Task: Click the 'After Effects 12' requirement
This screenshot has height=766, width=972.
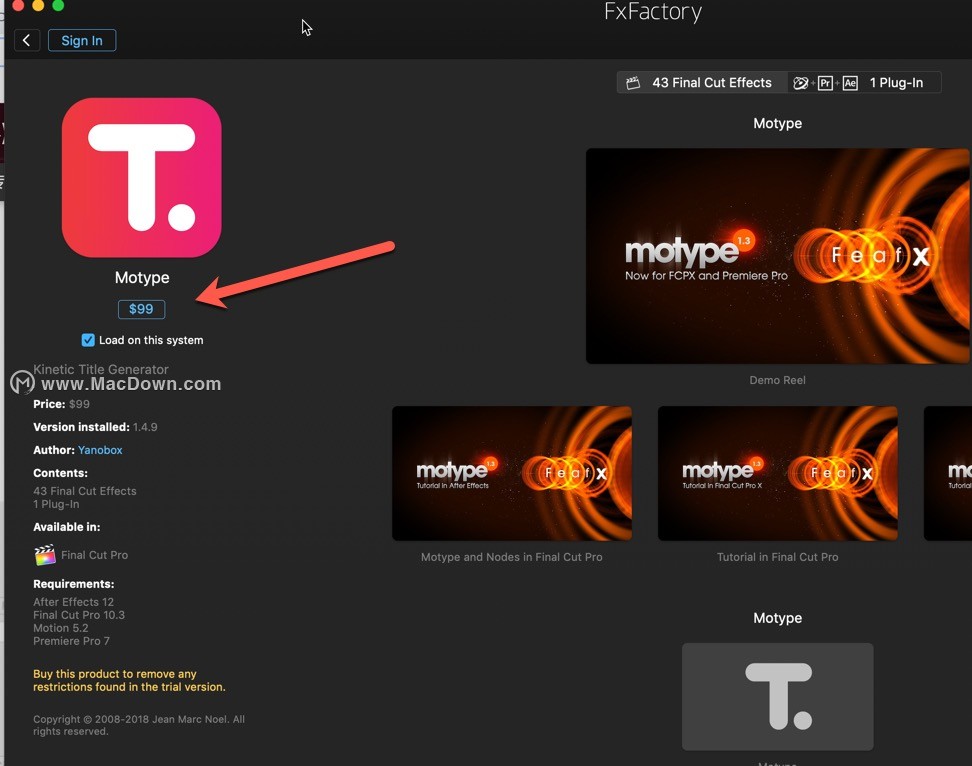Action: pos(73,602)
